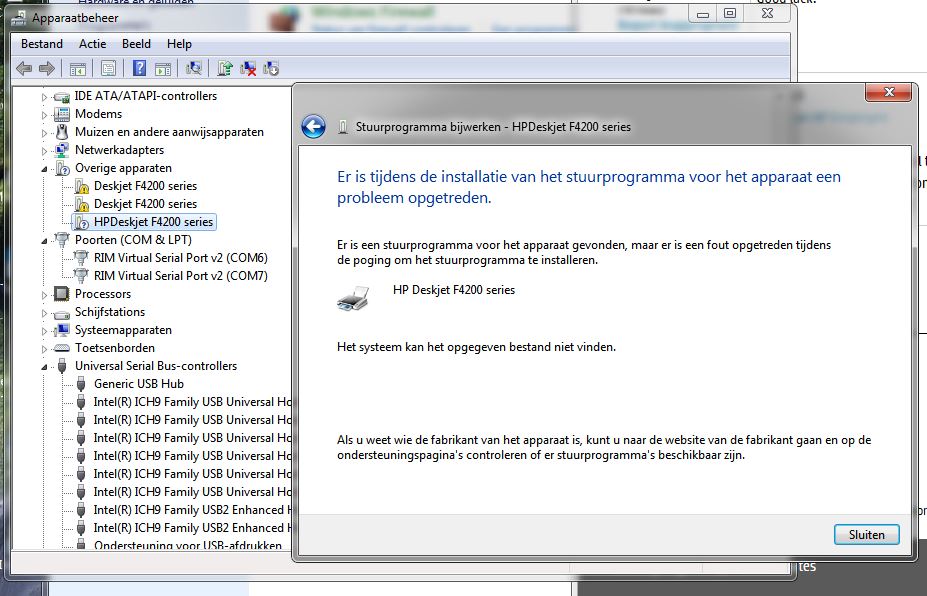Expand the Schijfstations node
This screenshot has height=596, width=927.
pyautogui.click(x=44, y=313)
